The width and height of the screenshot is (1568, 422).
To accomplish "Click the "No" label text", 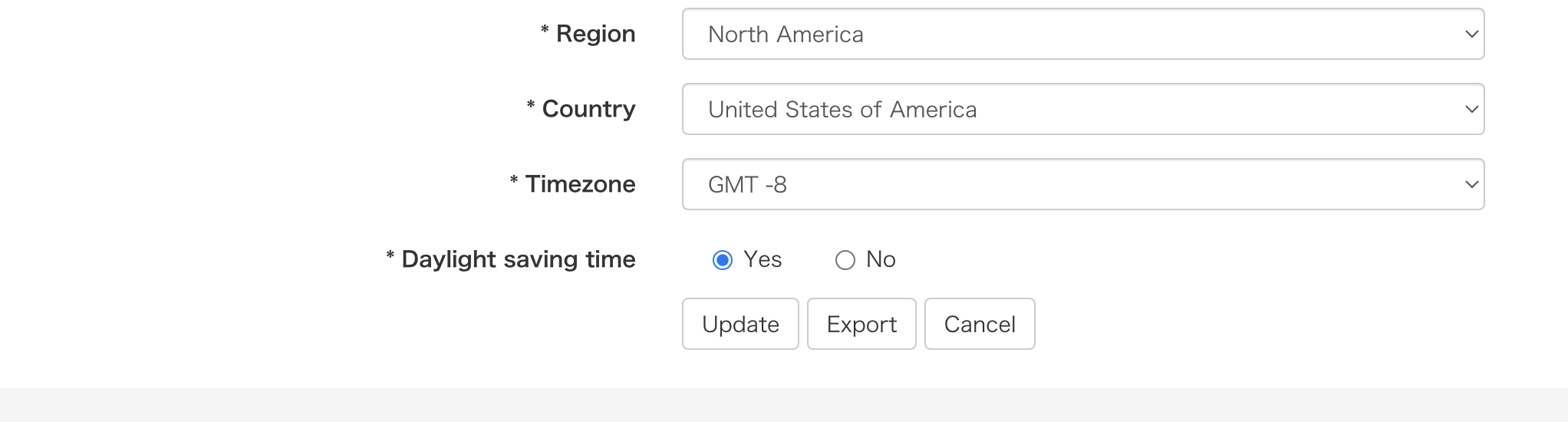I will (881, 259).
